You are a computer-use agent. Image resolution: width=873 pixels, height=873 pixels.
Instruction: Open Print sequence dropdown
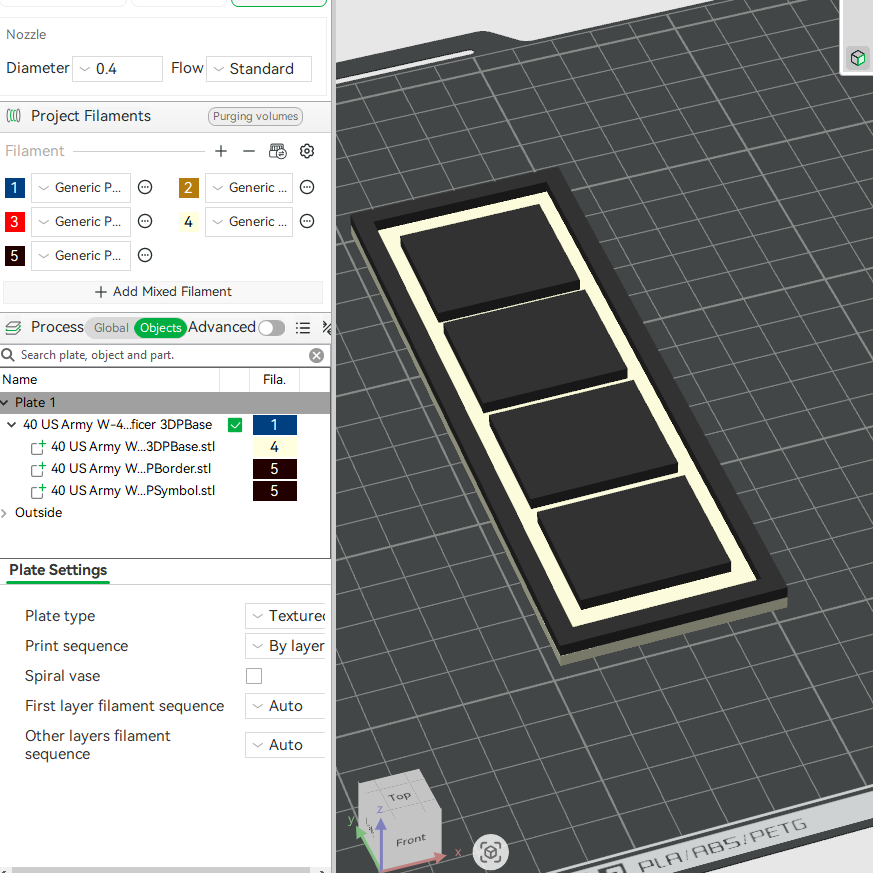tap(286, 646)
